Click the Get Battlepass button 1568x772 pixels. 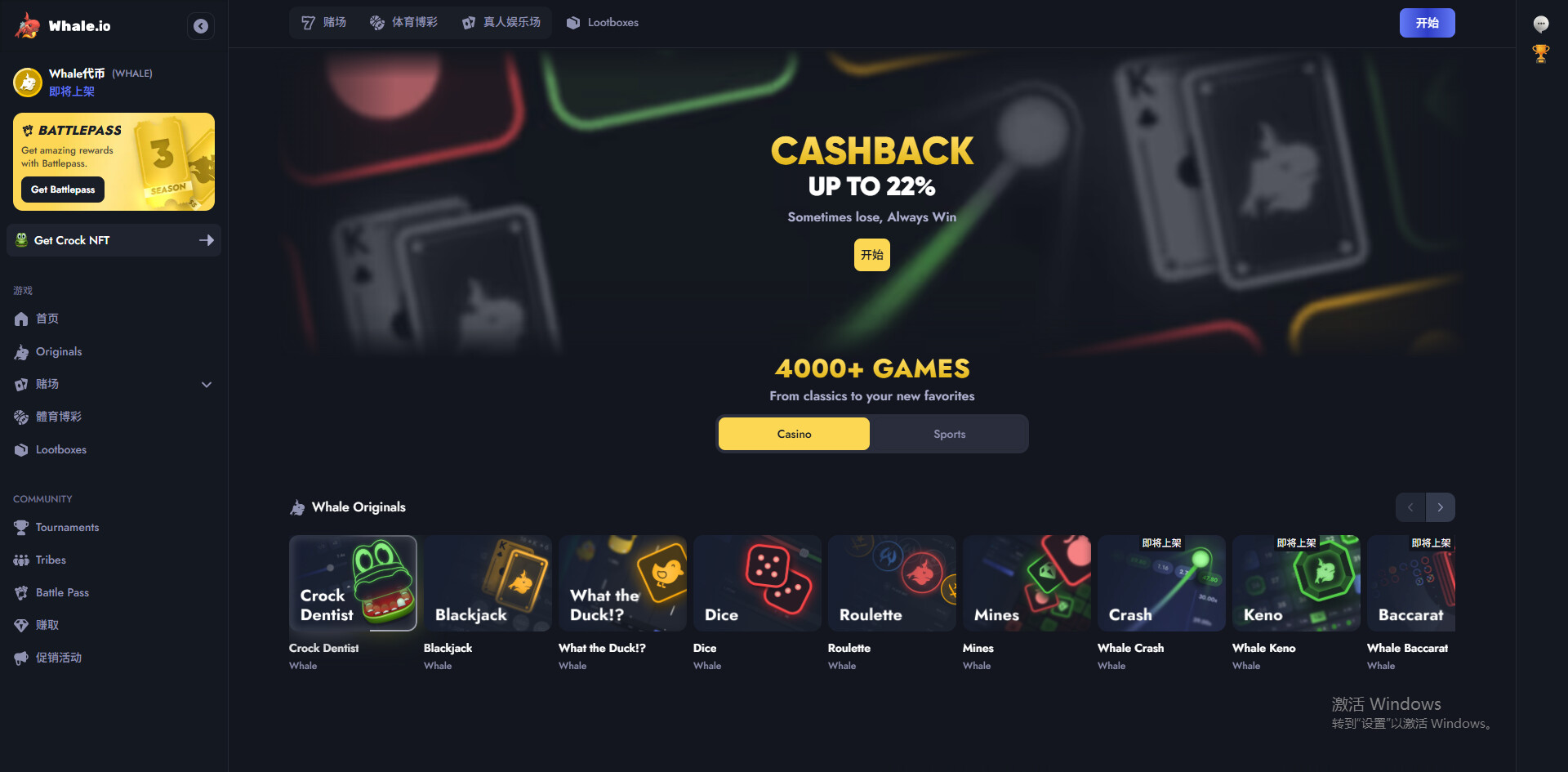point(63,190)
